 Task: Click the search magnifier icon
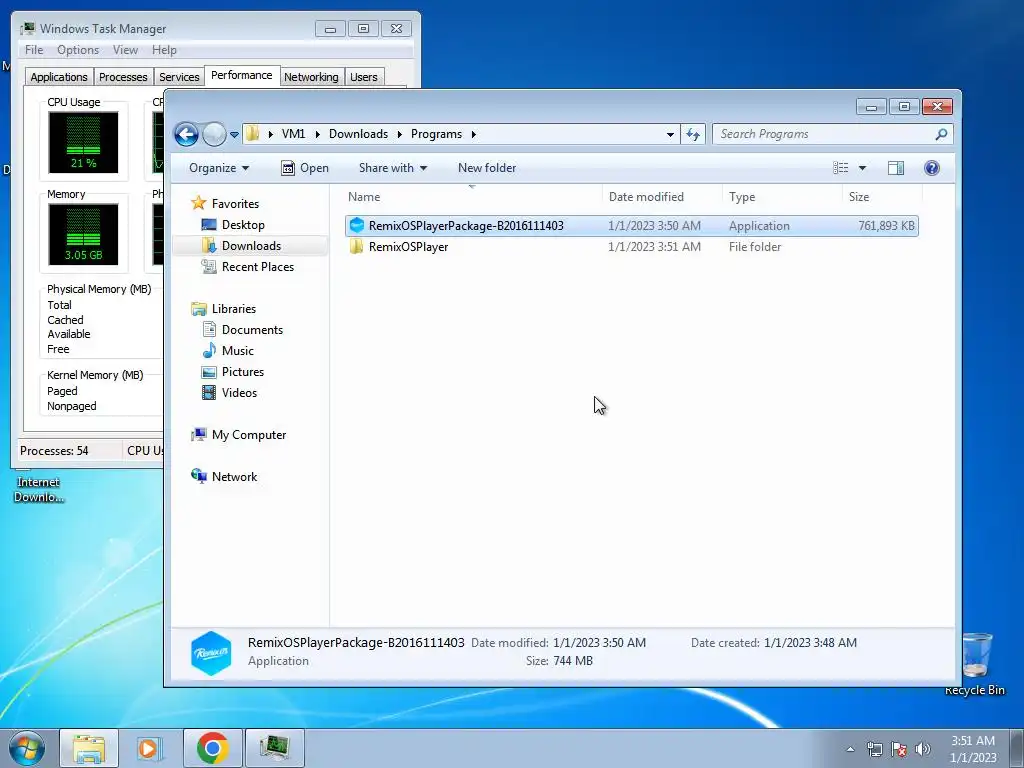tap(941, 134)
